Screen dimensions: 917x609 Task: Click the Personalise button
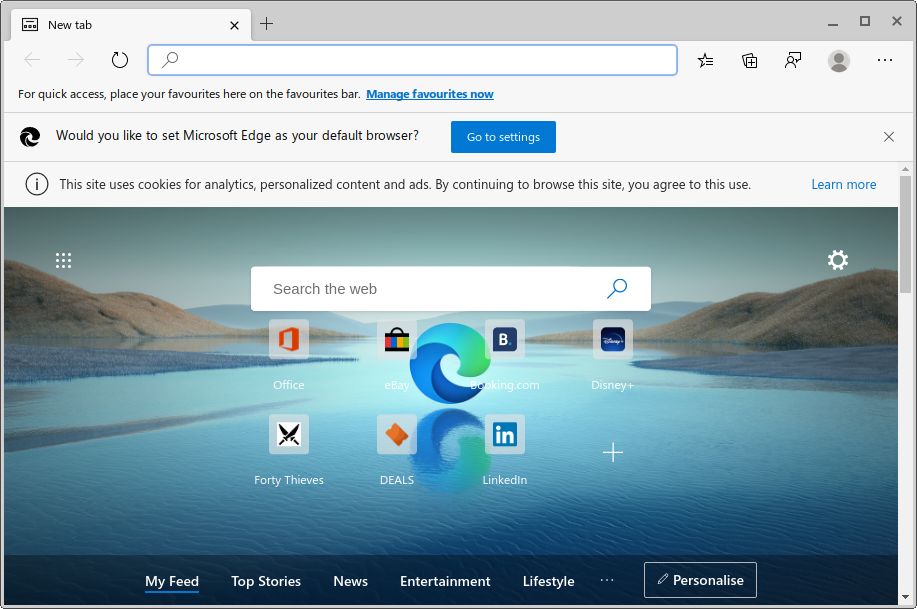pos(700,580)
